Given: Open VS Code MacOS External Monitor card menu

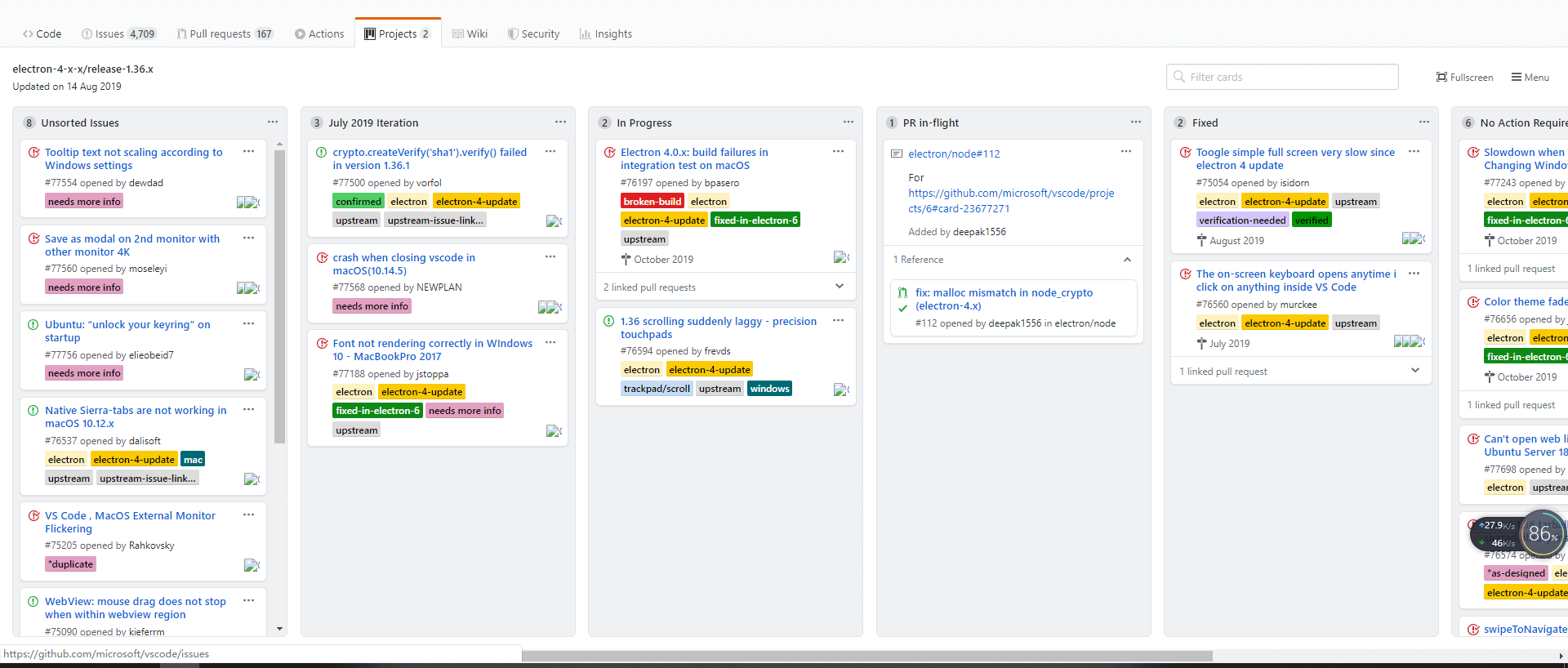Looking at the screenshot, I should click(x=249, y=514).
